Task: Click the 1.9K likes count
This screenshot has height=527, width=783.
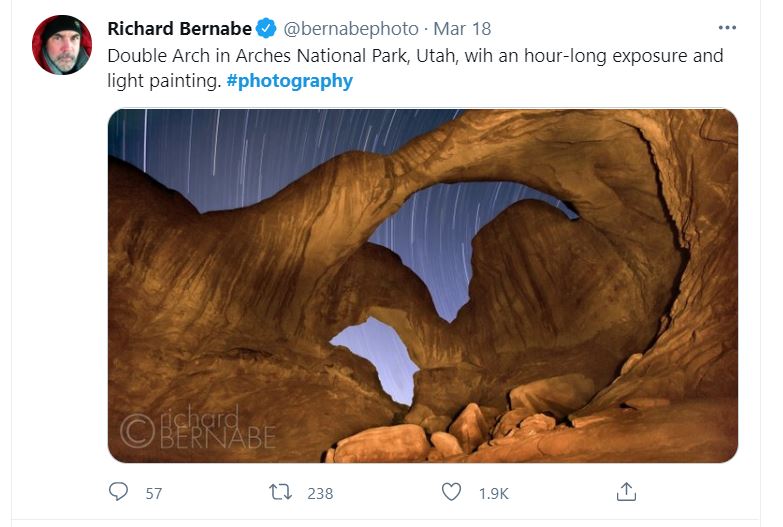Action: (x=493, y=493)
